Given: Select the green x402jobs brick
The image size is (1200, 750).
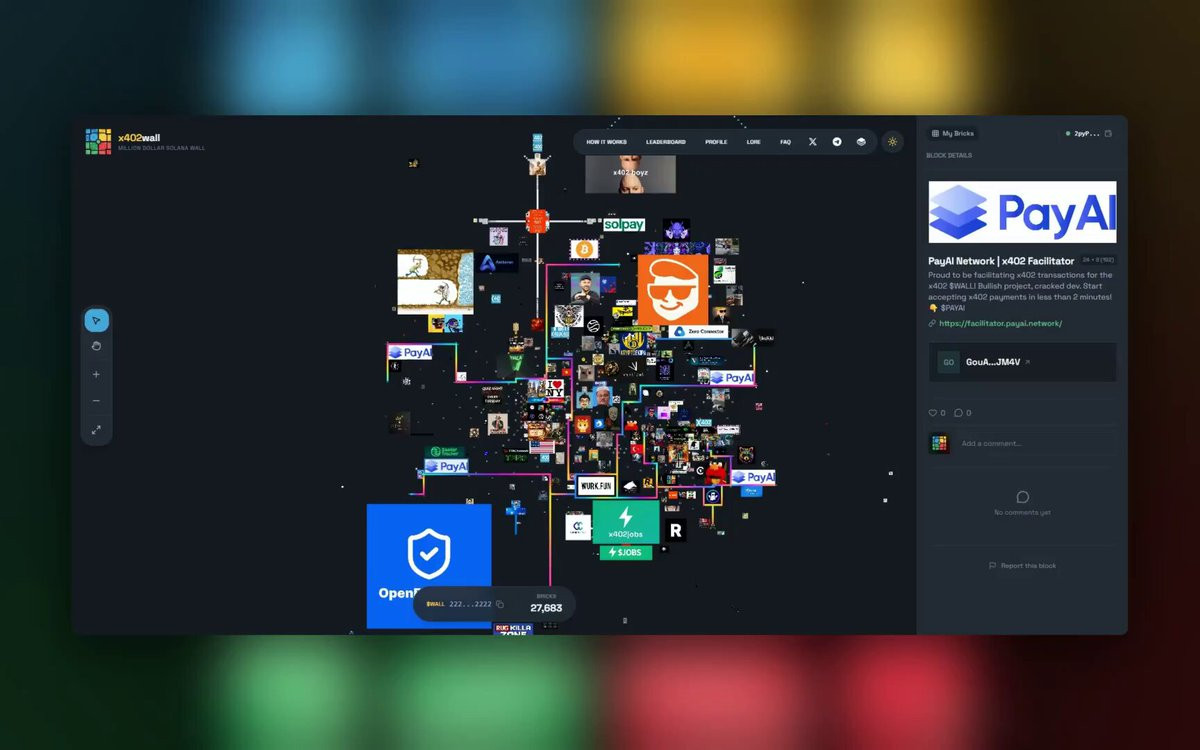Looking at the screenshot, I should click(625, 522).
